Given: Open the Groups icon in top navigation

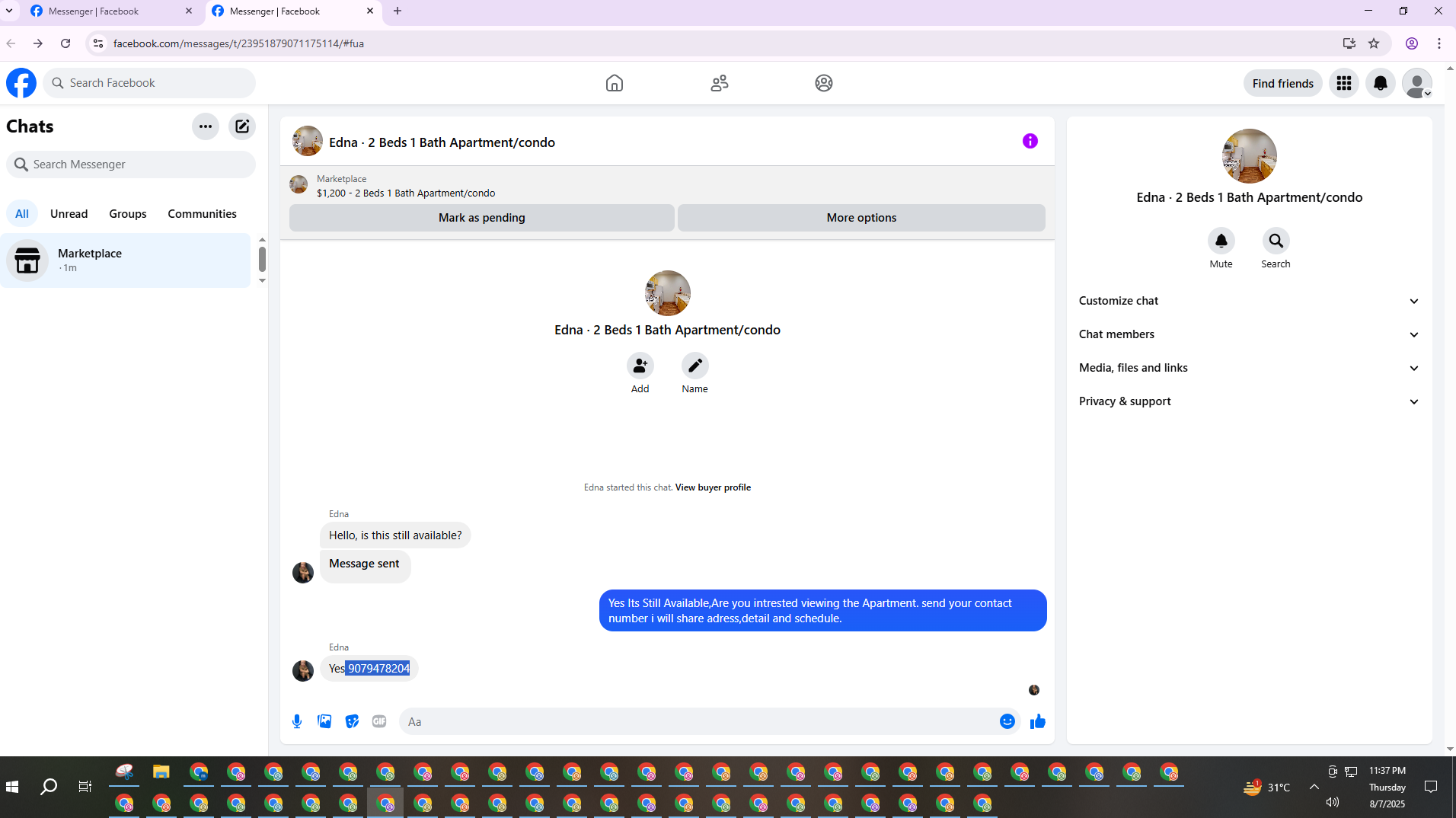Looking at the screenshot, I should click(x=824, y=83).
